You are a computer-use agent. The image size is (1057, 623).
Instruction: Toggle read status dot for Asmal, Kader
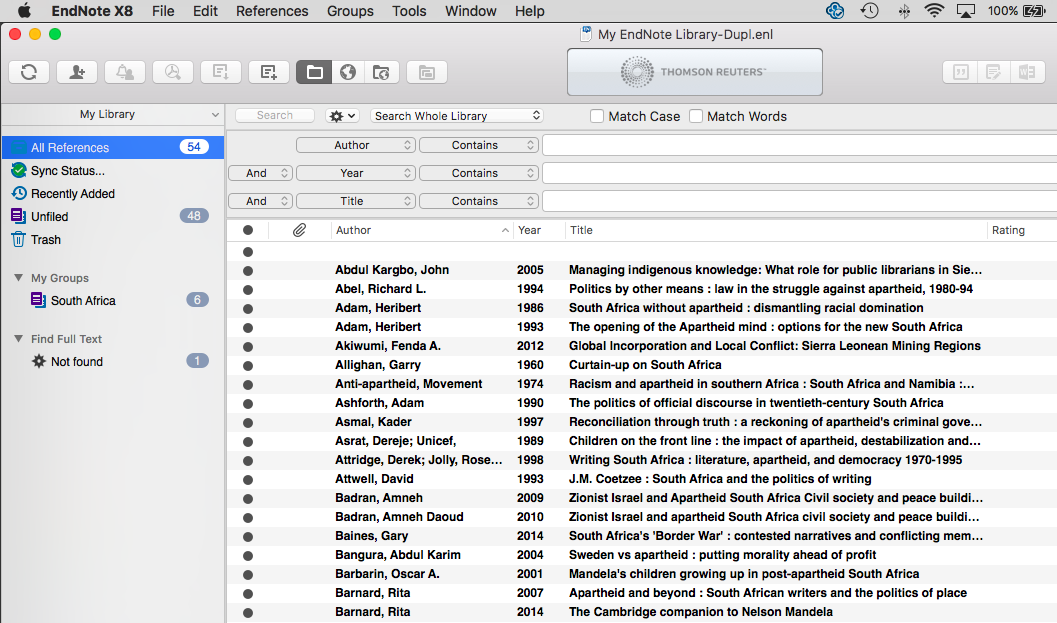point(248,423)
